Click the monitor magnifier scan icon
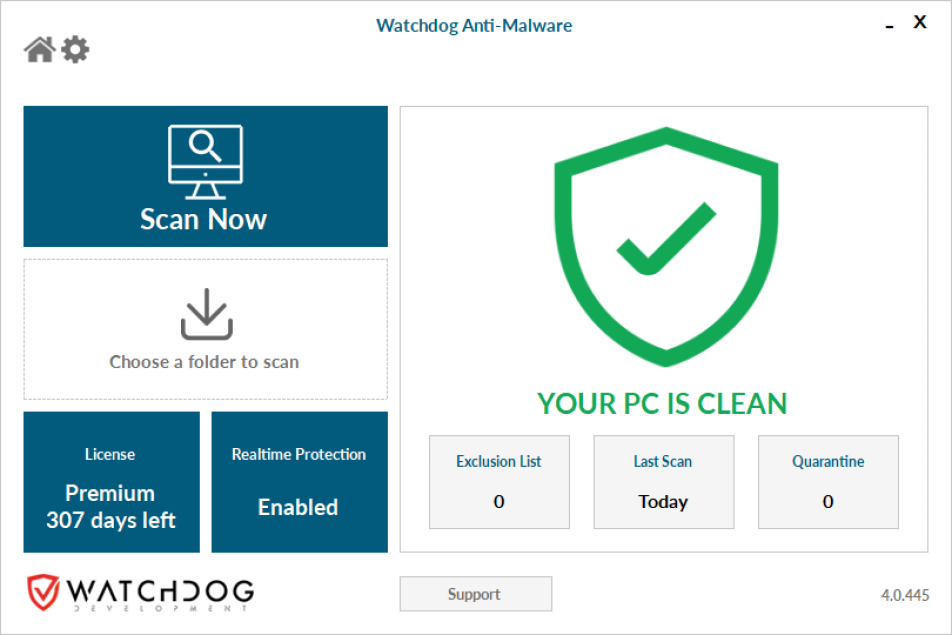The image size is (952, 635). [x=205, y=162]
